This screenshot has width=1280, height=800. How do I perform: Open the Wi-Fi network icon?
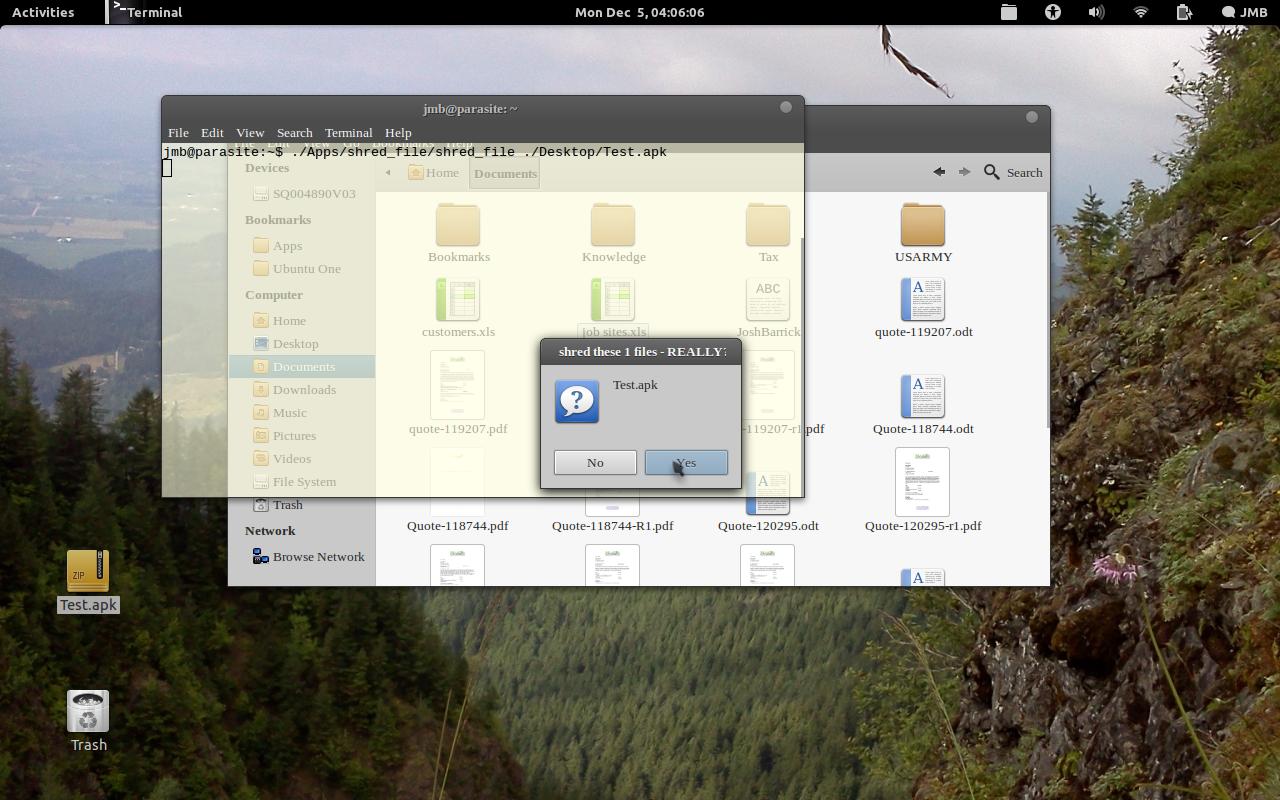tap(1141, 12)
